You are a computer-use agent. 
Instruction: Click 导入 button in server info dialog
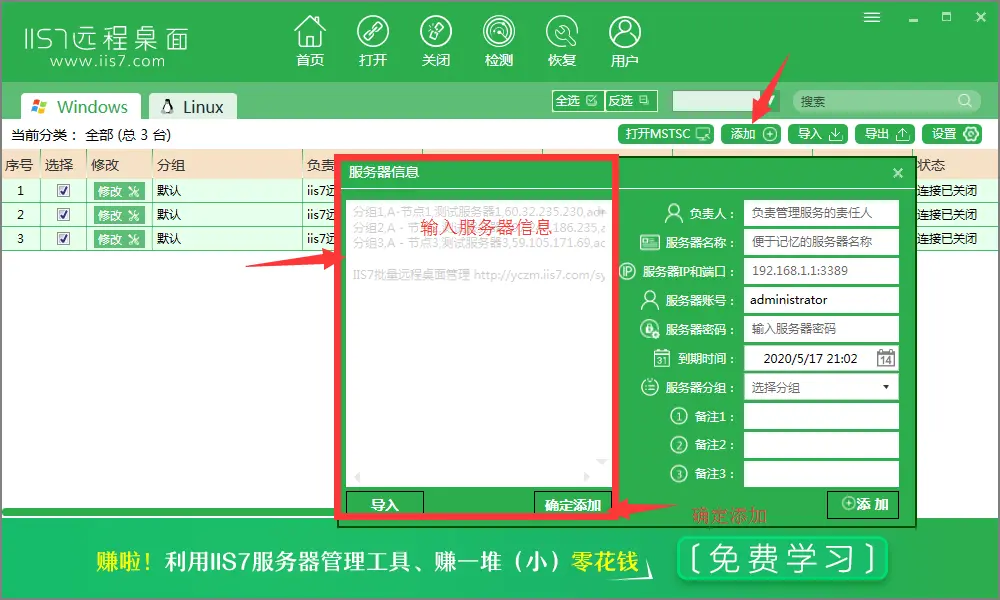coord(385,504)
